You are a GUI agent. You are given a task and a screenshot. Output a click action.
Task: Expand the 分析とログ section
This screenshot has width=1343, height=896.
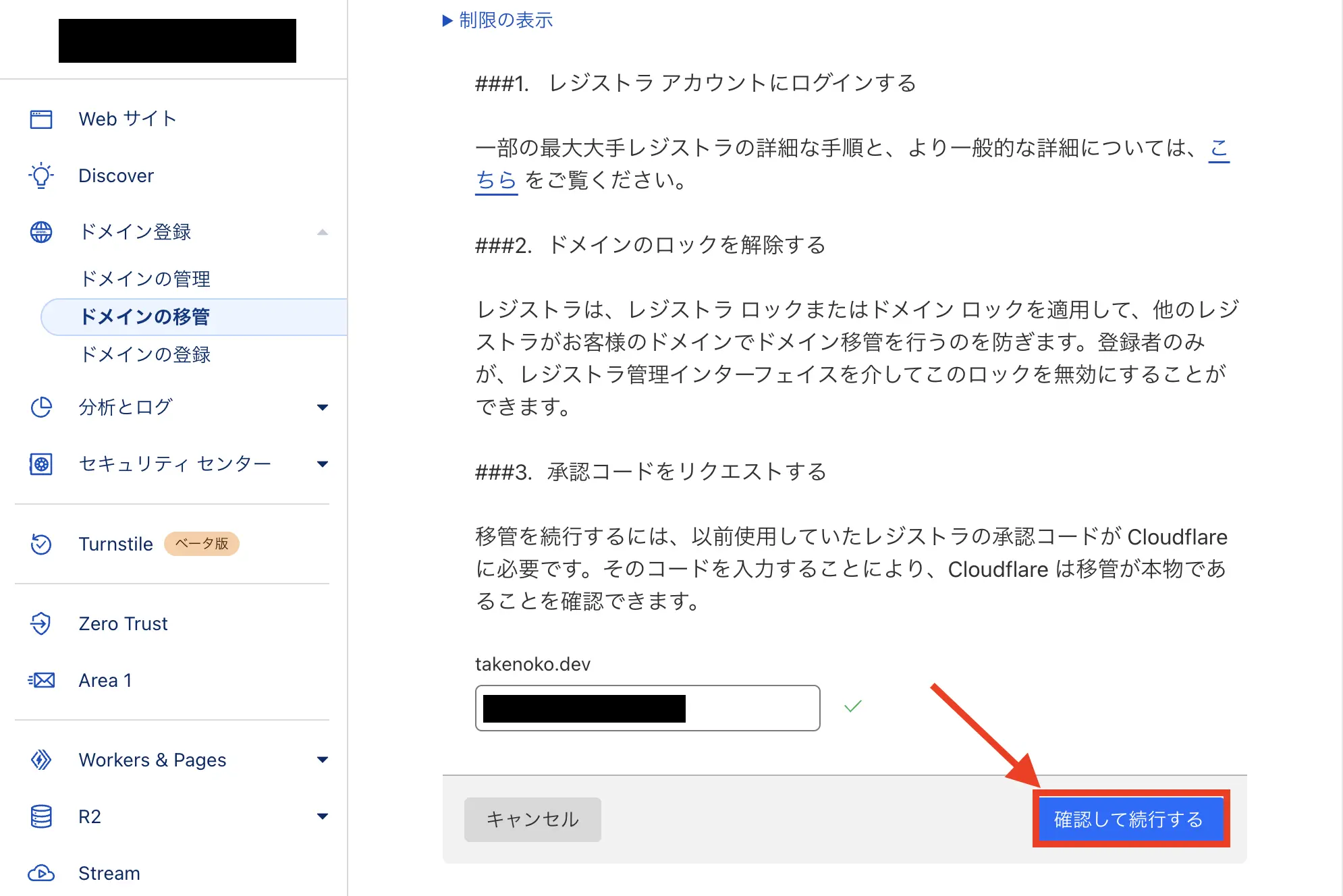tap(324, 407)
